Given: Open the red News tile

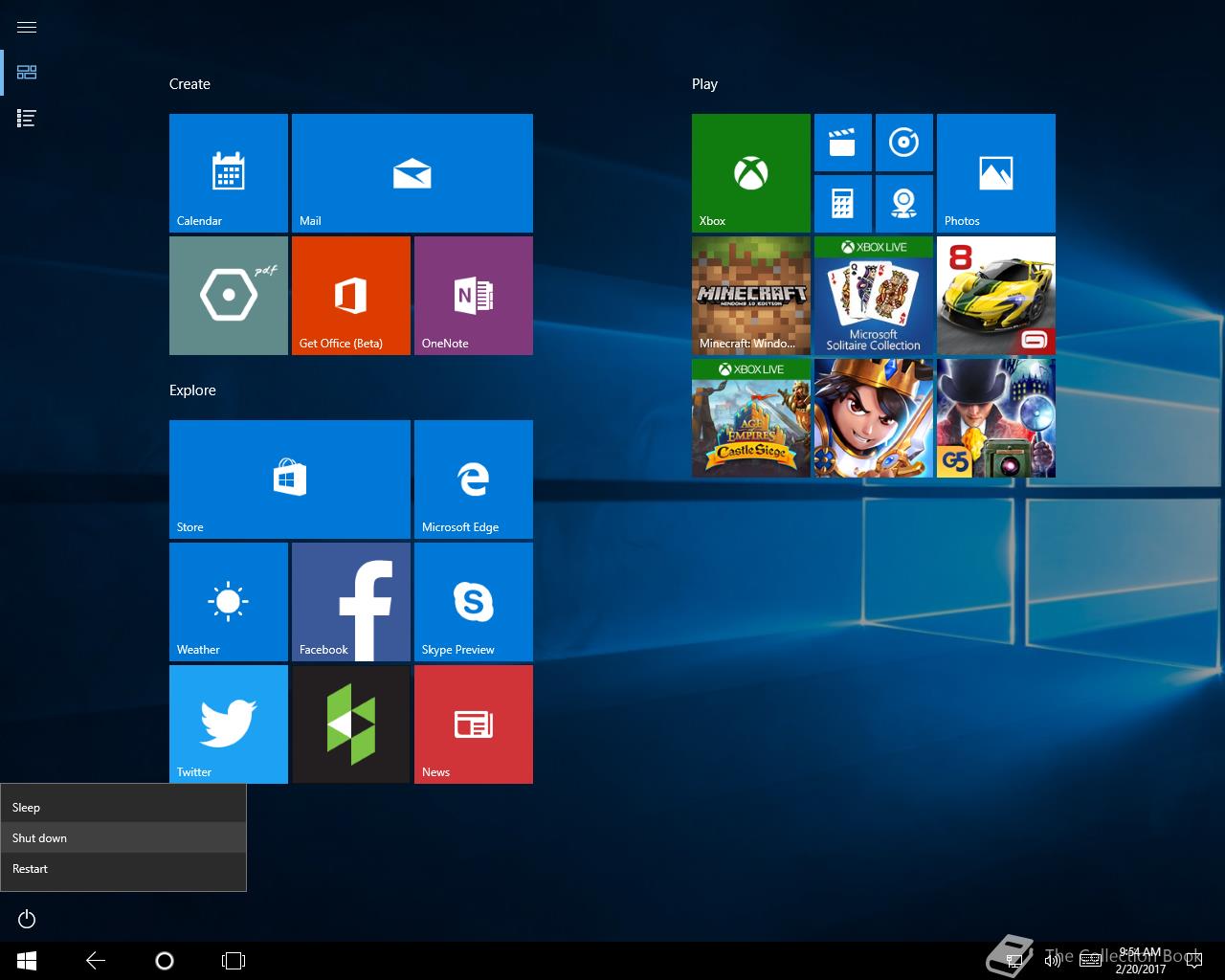Looking at the screenshot, I should point(474,724).
